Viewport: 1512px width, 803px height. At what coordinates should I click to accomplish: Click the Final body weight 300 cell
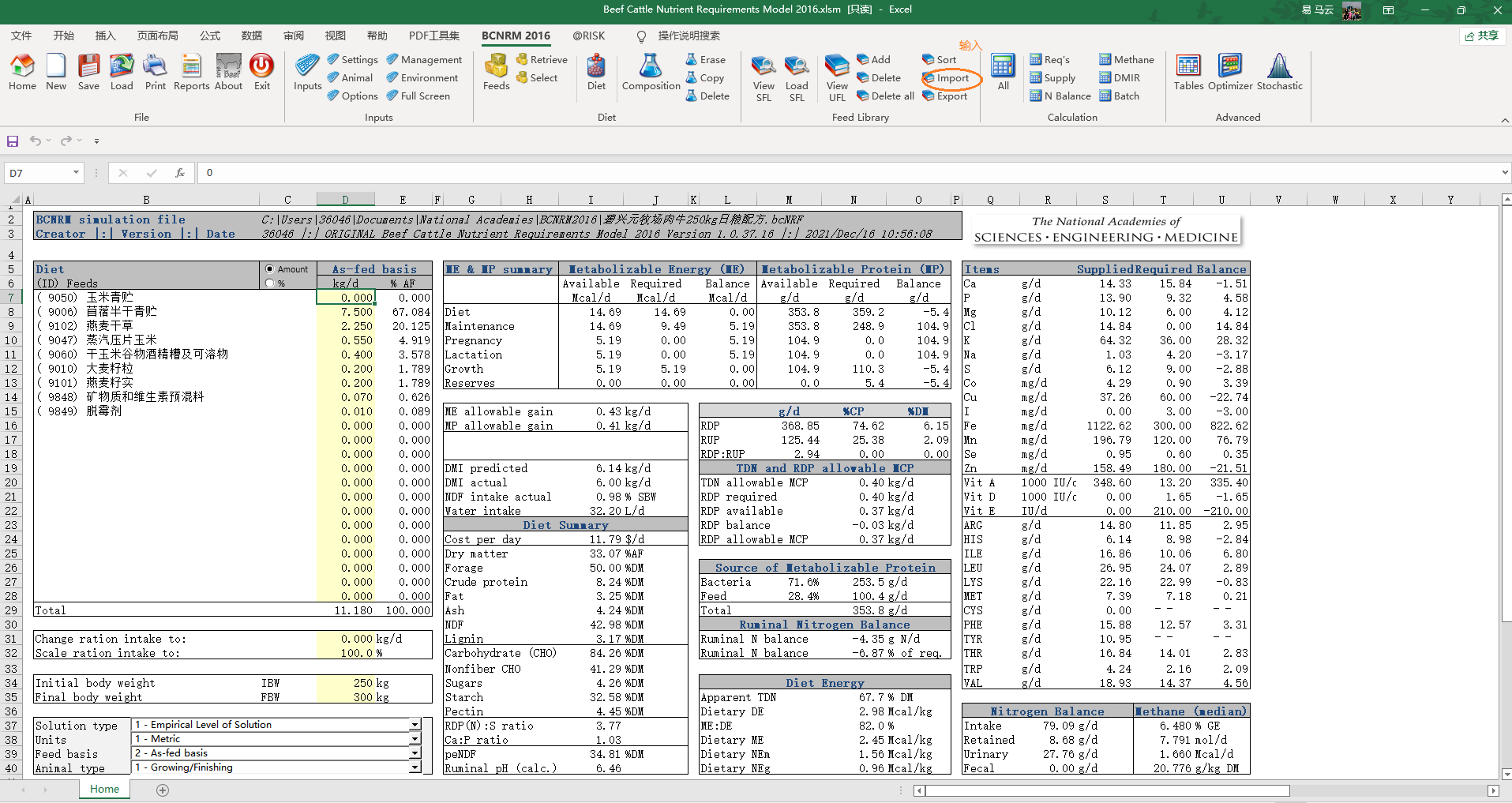(x=346, y=697)
